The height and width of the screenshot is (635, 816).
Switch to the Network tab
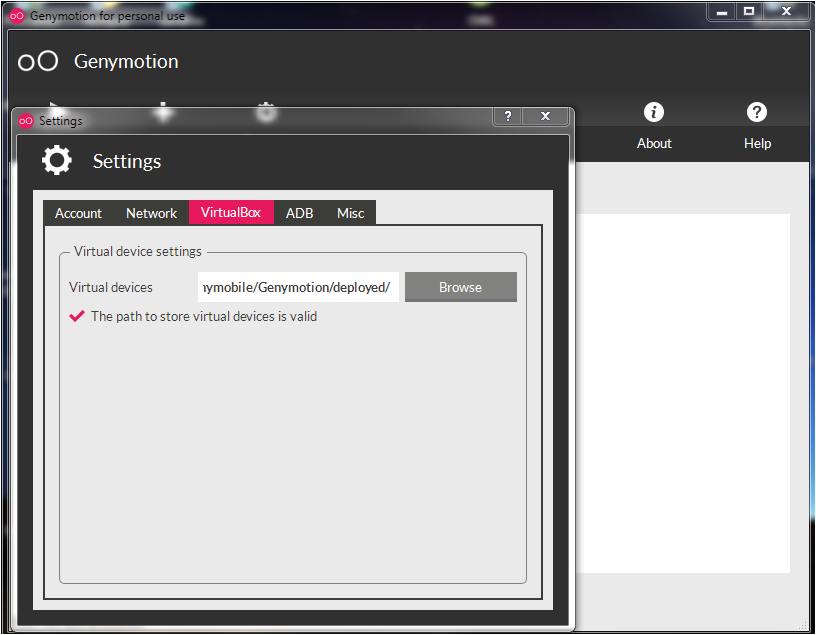point(151,213)
